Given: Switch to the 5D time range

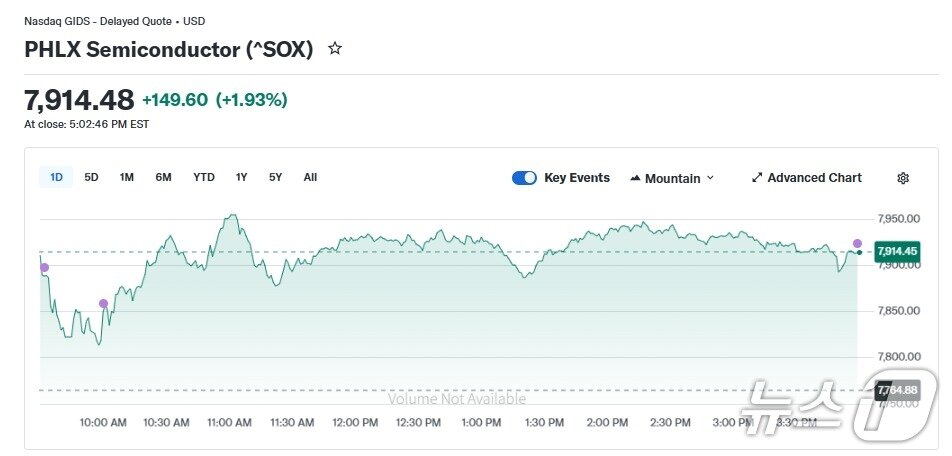Looking at the screenshot, I should coord(91,177).
